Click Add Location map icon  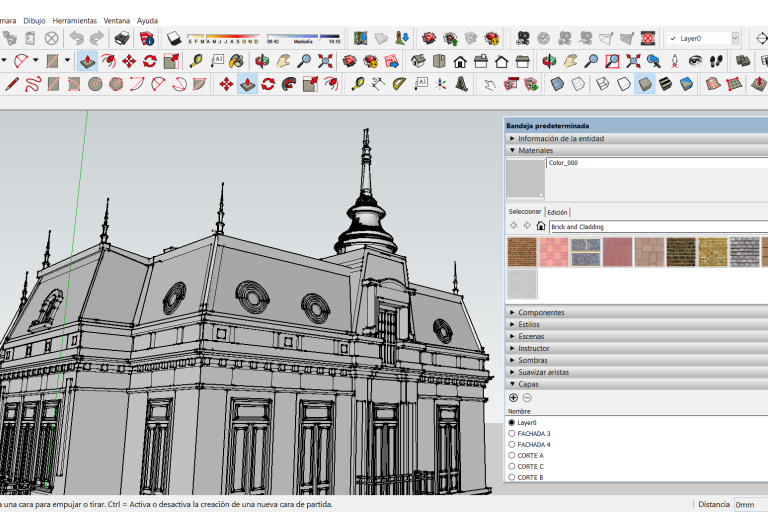point(360,38)
